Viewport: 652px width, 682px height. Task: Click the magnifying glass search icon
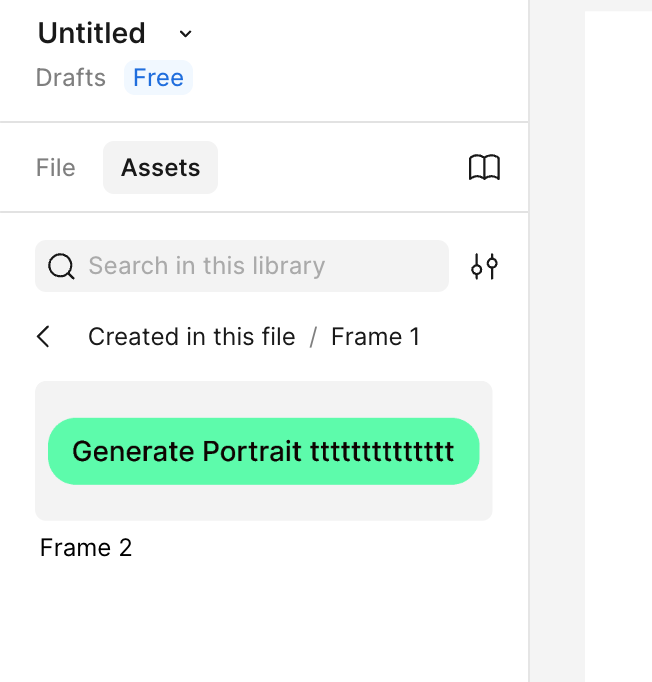[x=61, y=266]
